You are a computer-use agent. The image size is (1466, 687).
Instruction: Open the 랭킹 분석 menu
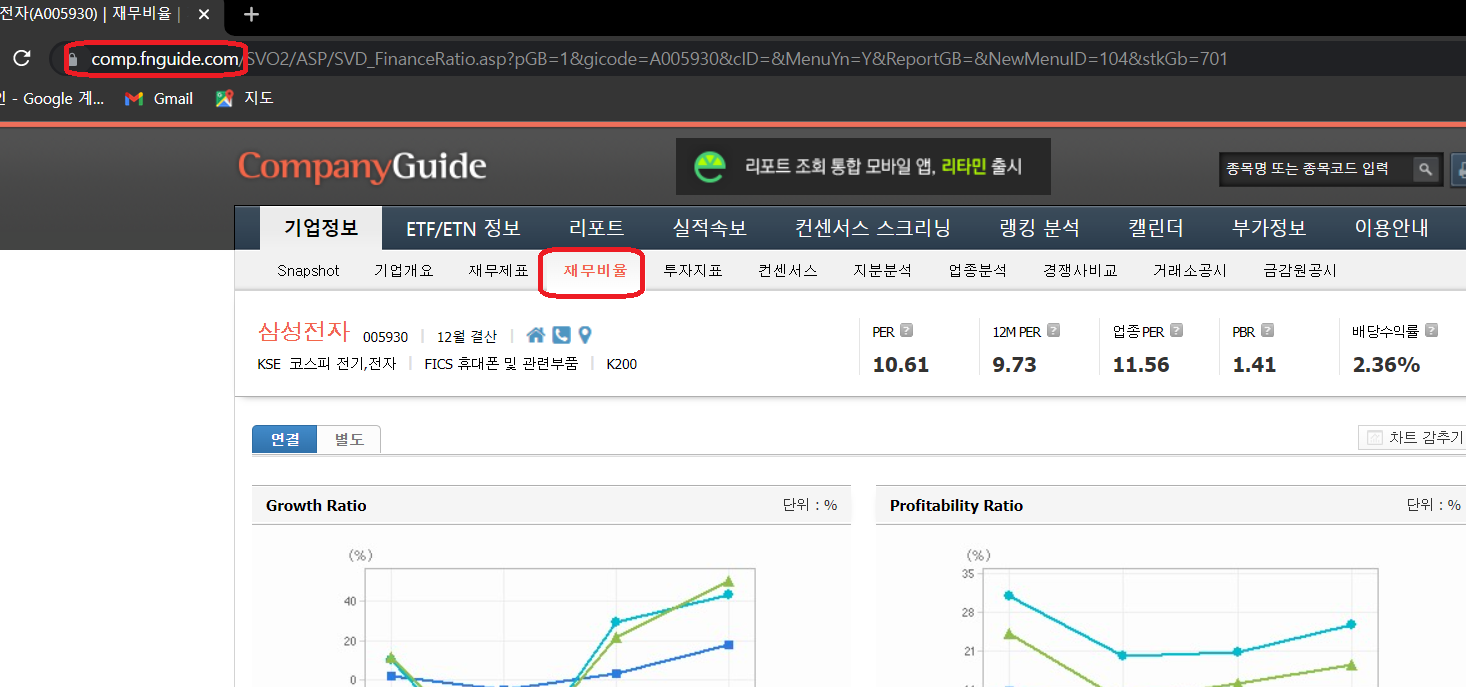pyautogui.click(x=1040, y=228)
